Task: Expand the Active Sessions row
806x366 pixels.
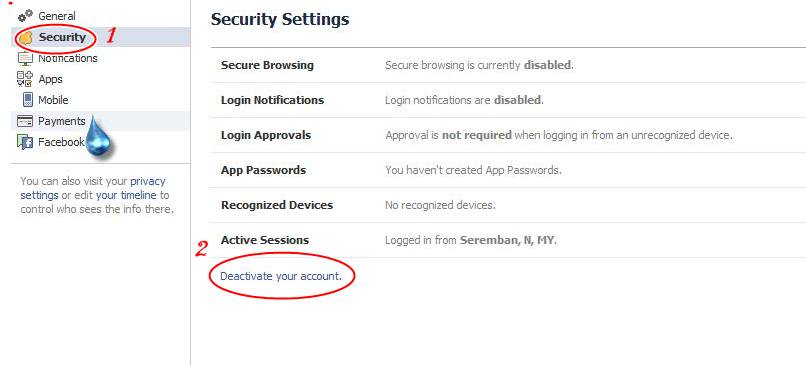Action: pos(508,240)
